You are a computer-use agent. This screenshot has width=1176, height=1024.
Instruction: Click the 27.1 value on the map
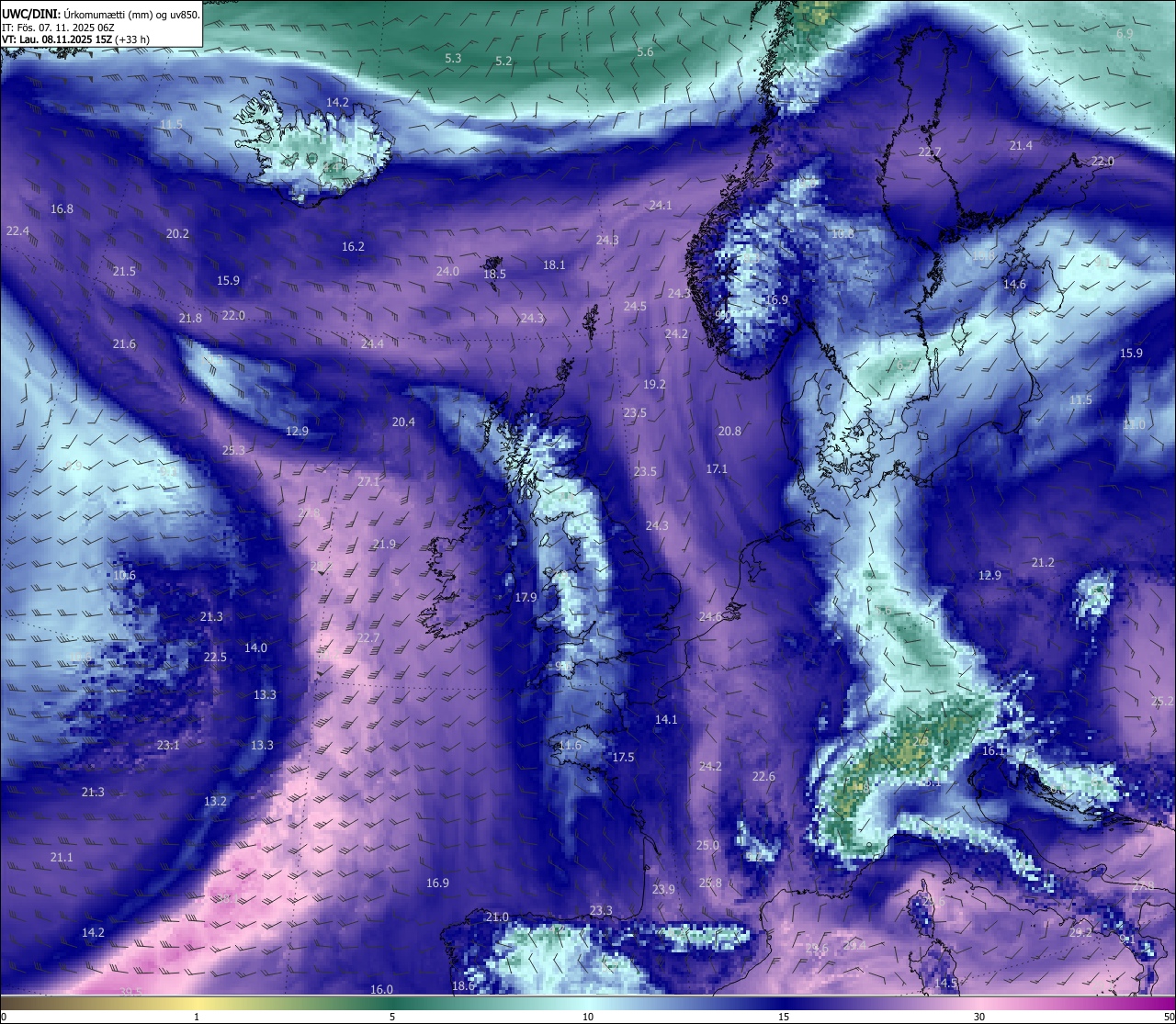pos(368,482)
